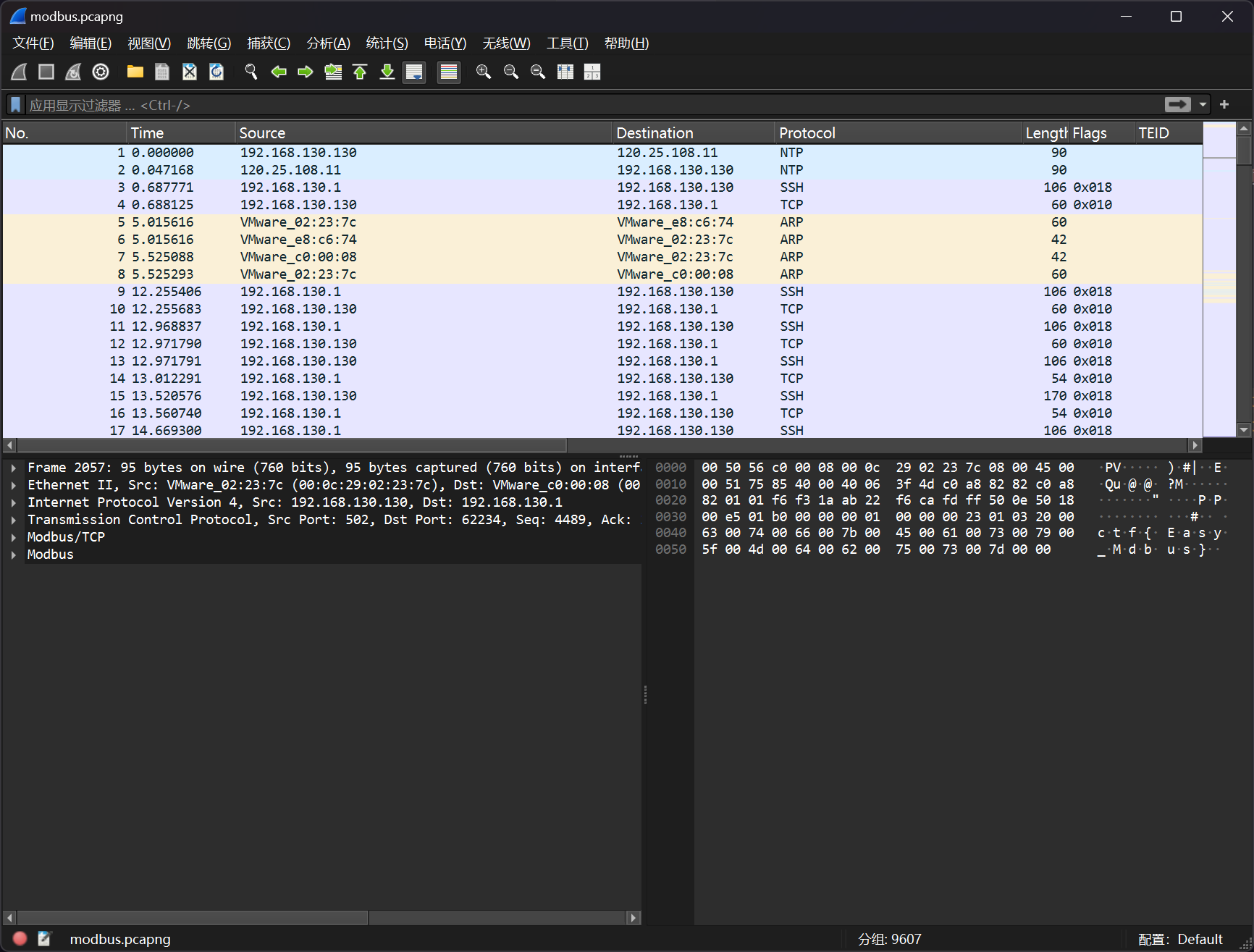Open the 跳转(G) menu
The height and width of the screenshot is (952, 1254).
[x=209, y=43]
